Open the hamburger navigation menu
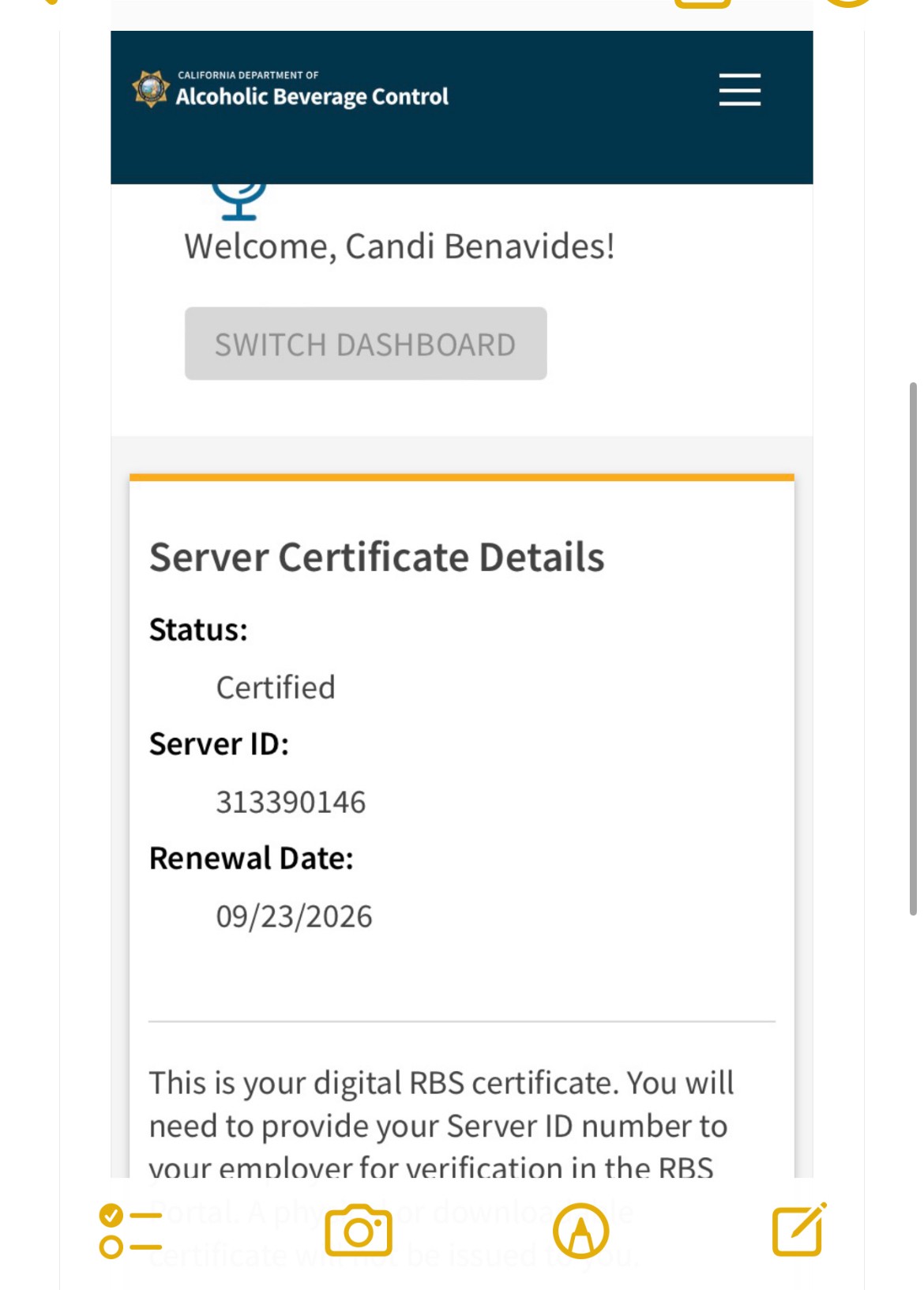Viewport: 924px width, 1290px height. 739,89
